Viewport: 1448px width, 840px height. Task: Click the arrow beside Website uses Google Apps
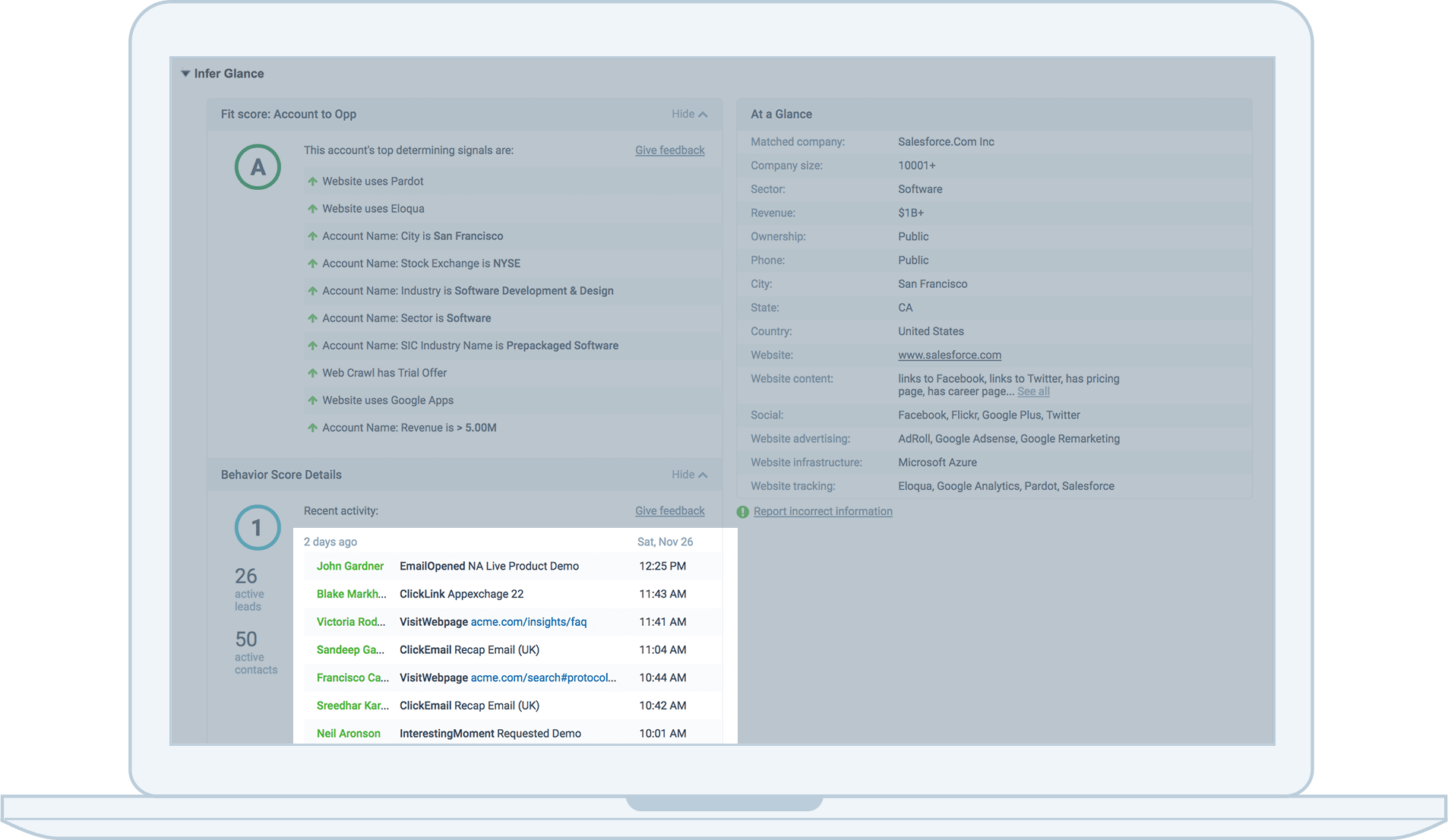(312, 400)
